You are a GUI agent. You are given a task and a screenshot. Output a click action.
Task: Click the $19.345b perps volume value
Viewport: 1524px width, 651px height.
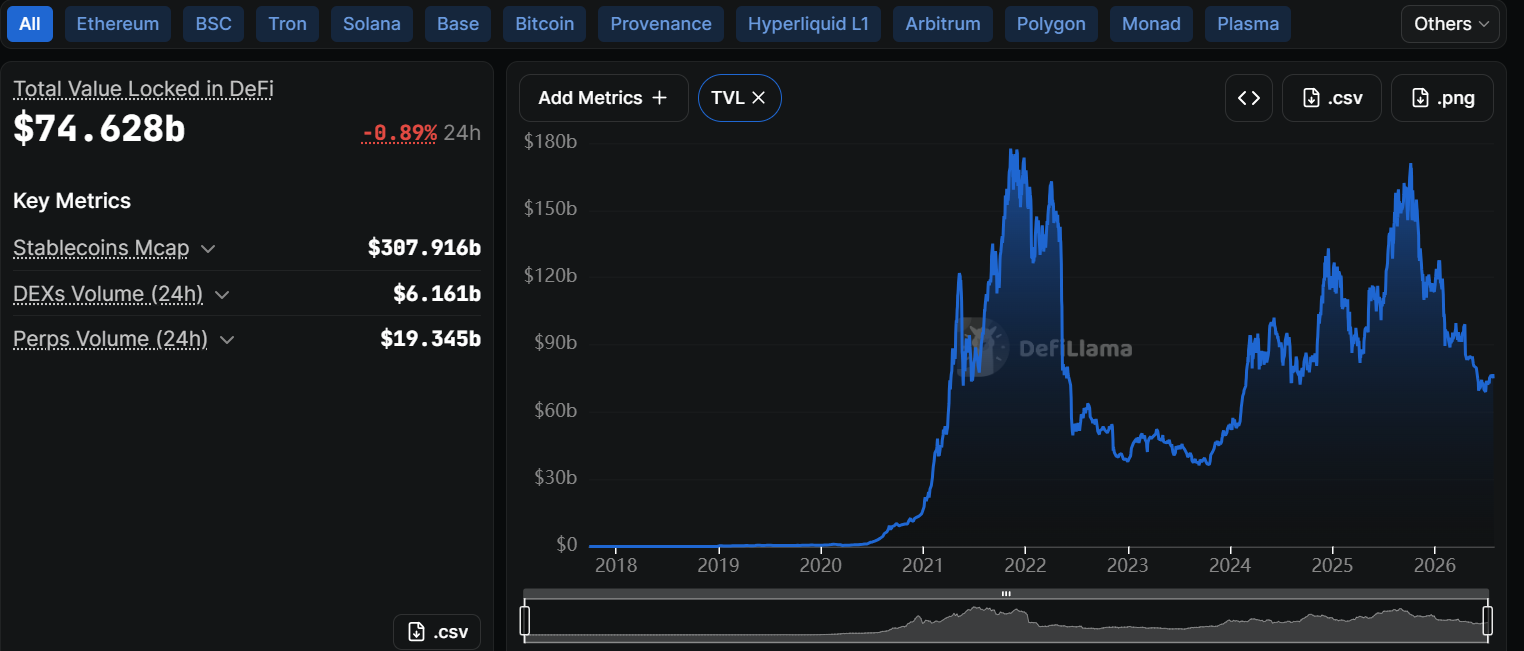(x=430, y=339)
